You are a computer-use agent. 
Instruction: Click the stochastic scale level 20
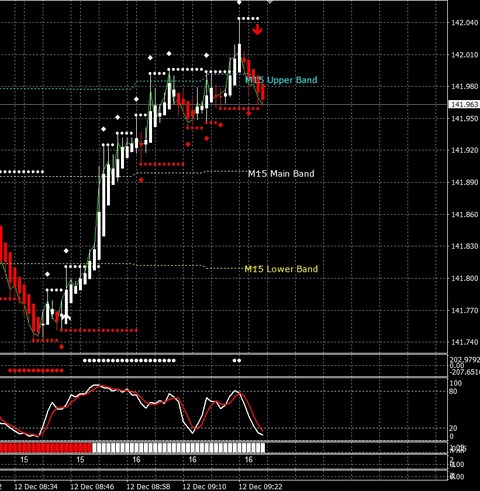(x=453, y=428)
